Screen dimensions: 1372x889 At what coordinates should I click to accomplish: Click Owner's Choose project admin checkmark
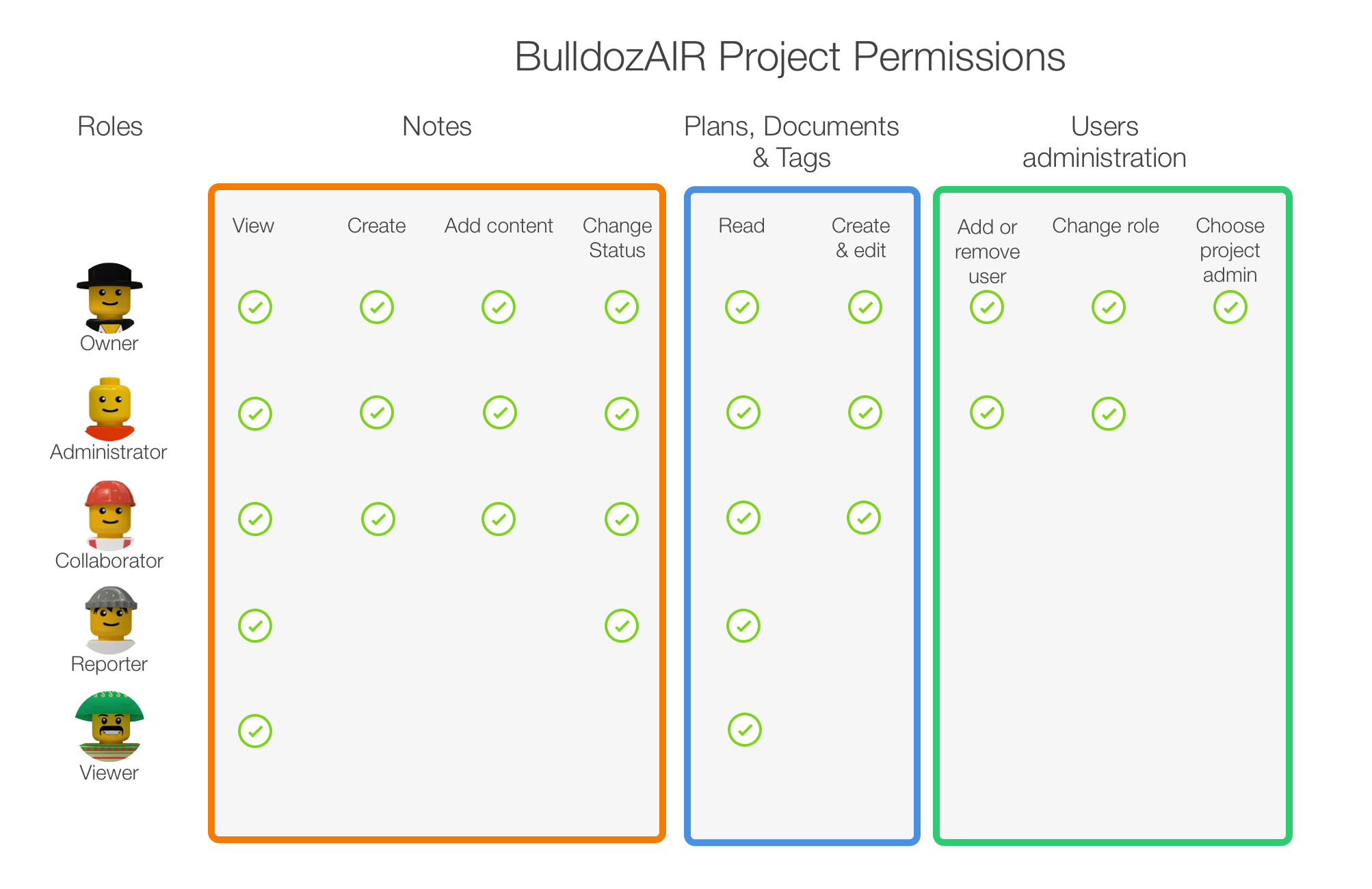pyautogui.click(x=1230, y=307)
